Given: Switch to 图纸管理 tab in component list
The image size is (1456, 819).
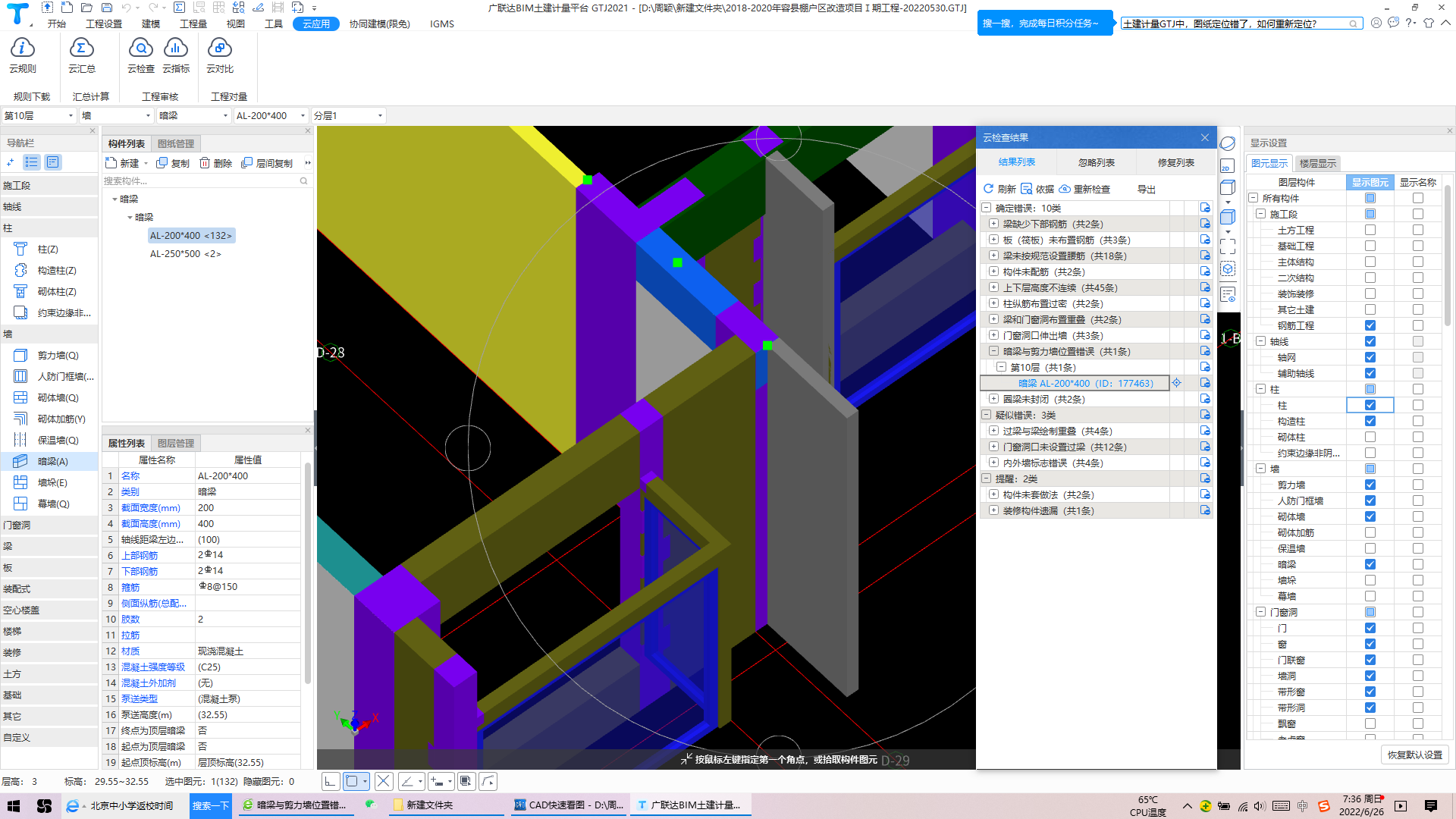Looking at the screenshot, I should point(176,144).
